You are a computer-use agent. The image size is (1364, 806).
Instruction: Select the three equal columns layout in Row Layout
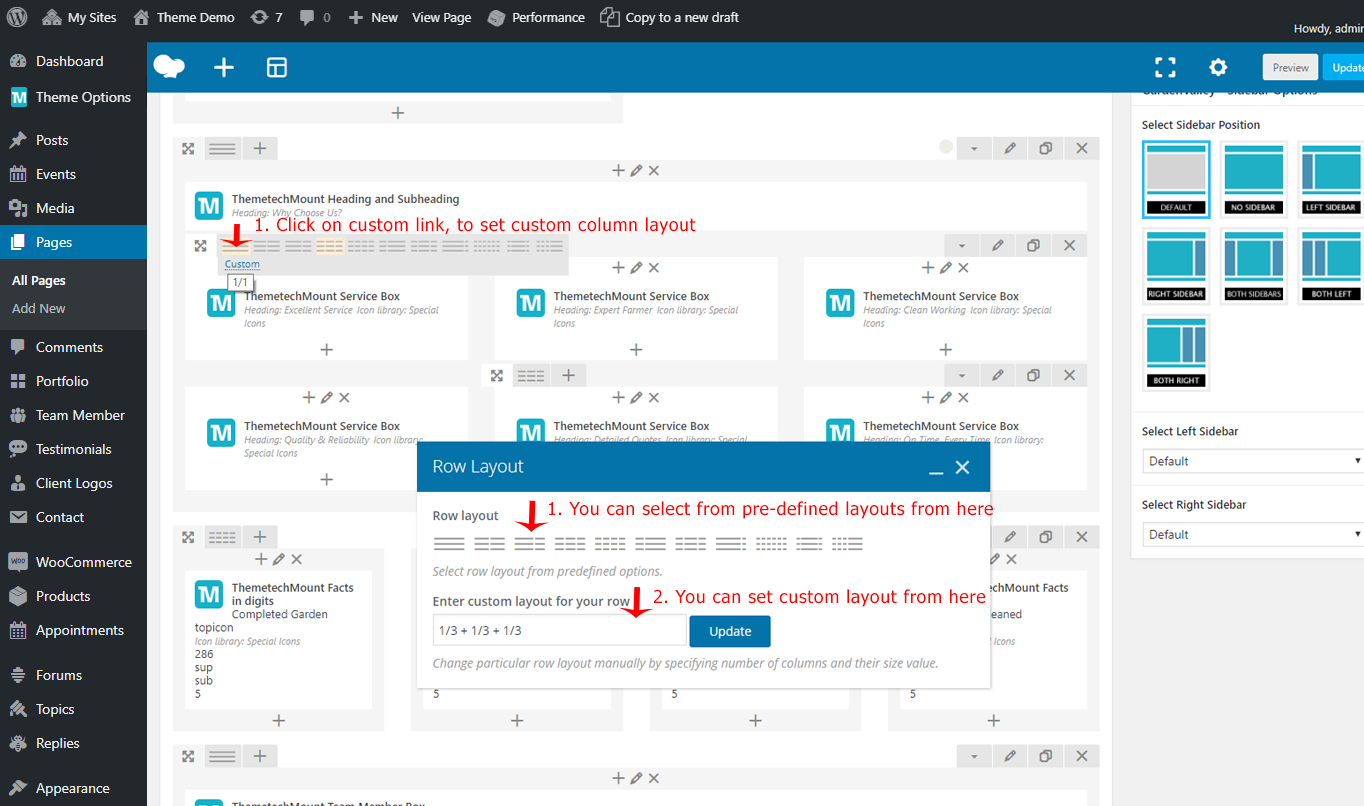tap(530, 544)
